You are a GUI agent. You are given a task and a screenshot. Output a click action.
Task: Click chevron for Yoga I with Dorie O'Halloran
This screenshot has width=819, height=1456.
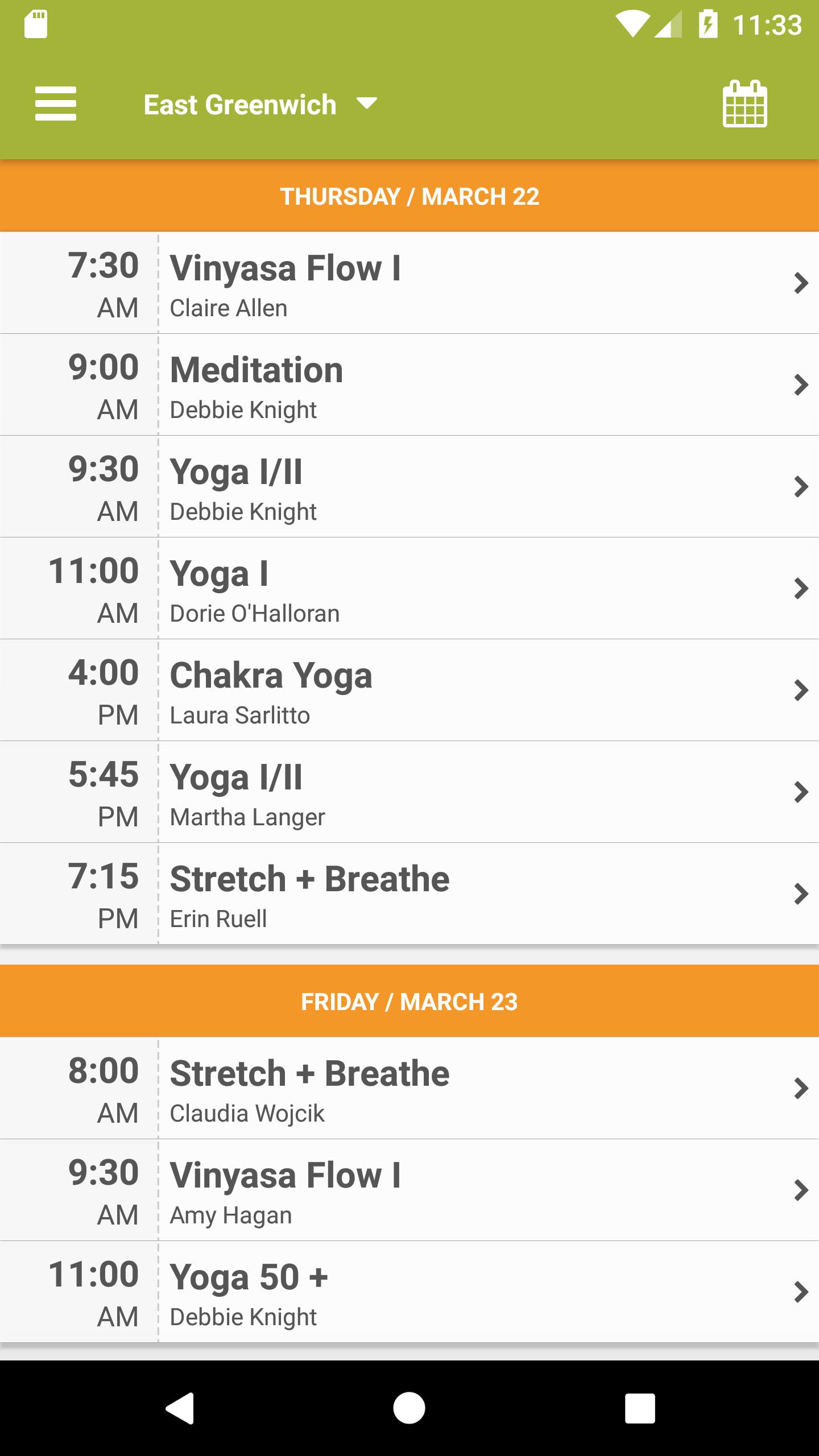[x=801, y=589]
